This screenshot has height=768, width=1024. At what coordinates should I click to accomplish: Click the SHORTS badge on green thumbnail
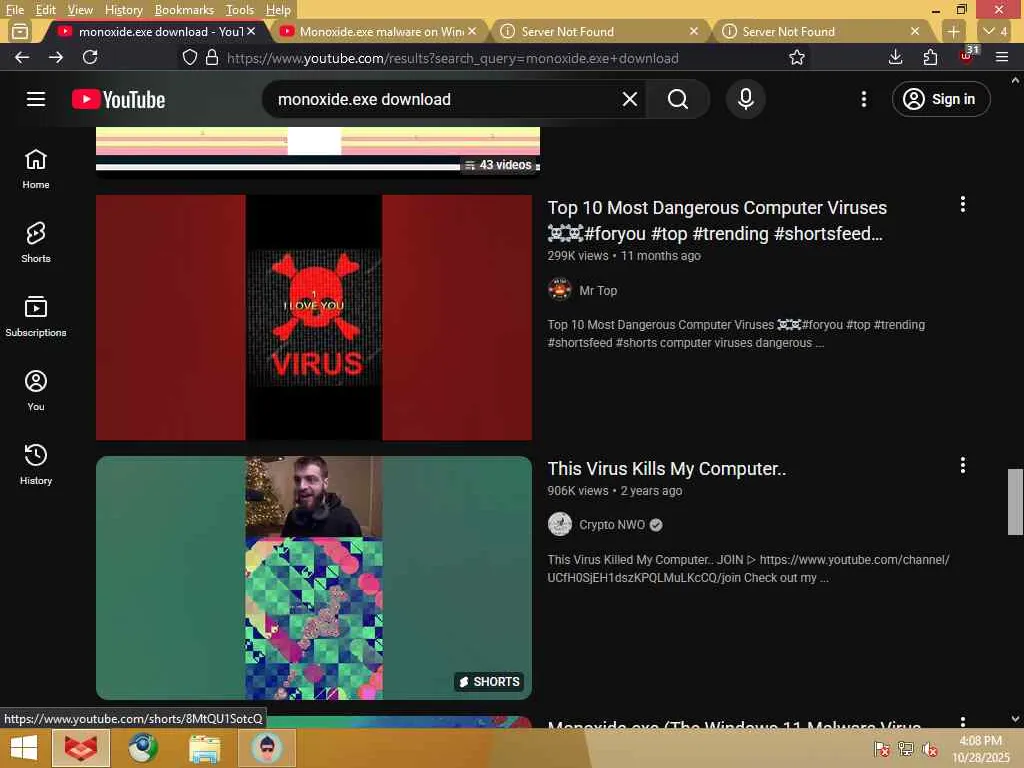tap(489, 682)
